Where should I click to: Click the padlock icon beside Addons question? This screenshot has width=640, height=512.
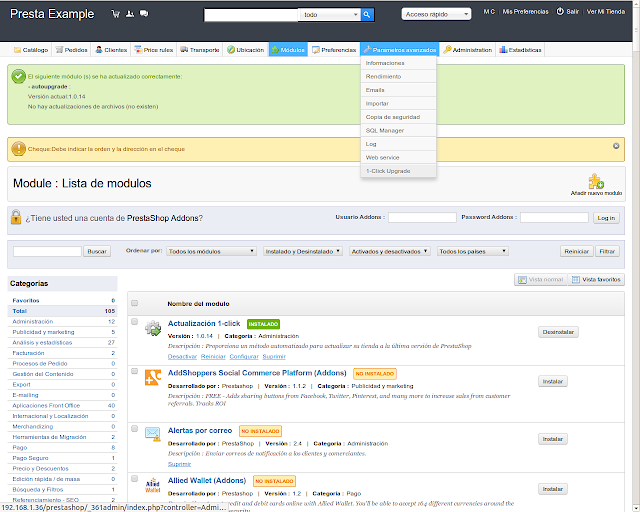(16, 217)
